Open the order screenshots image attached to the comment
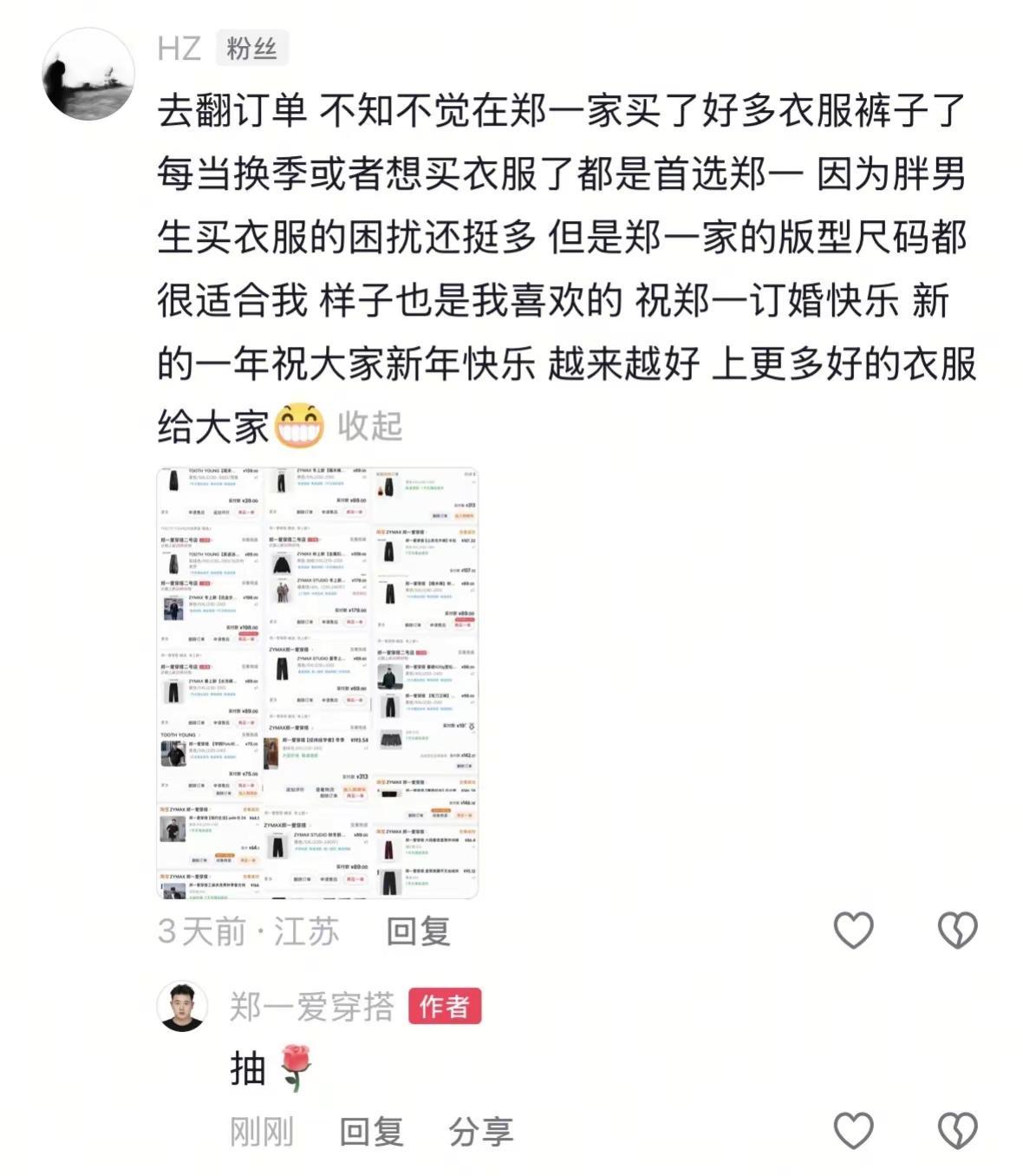 [317, 683]
